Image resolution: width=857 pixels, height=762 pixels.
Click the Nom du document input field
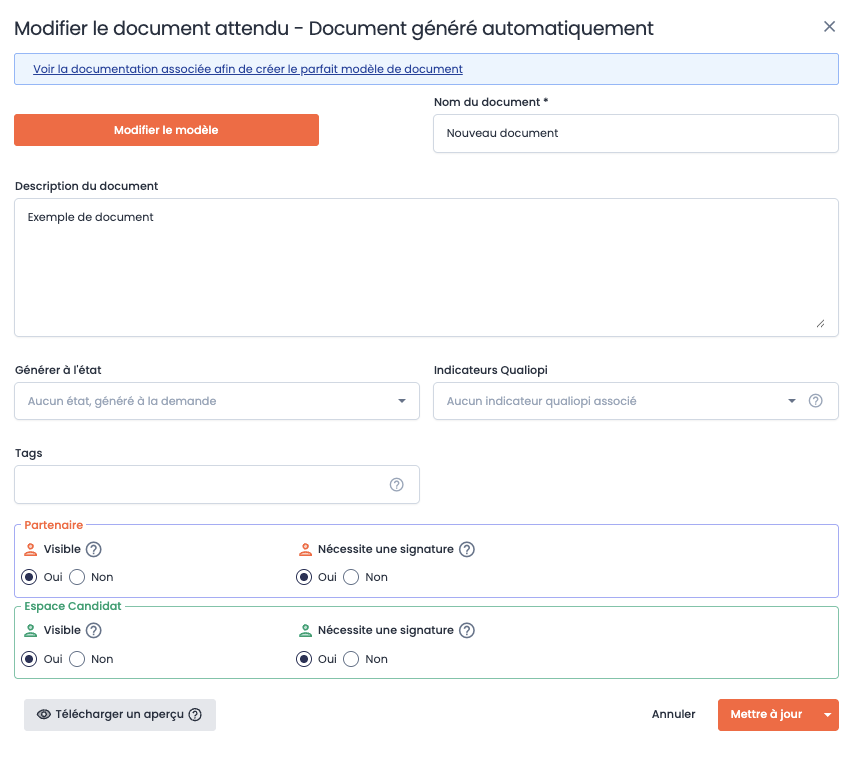[x=636, y=133]
